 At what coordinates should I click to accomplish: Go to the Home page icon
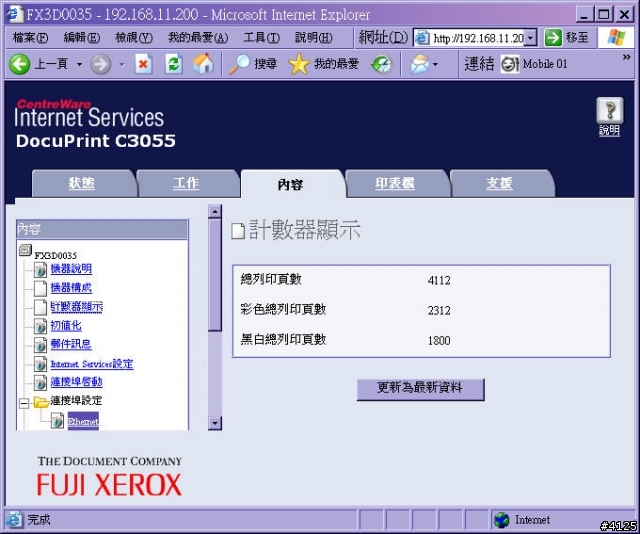tap(203, 64)
